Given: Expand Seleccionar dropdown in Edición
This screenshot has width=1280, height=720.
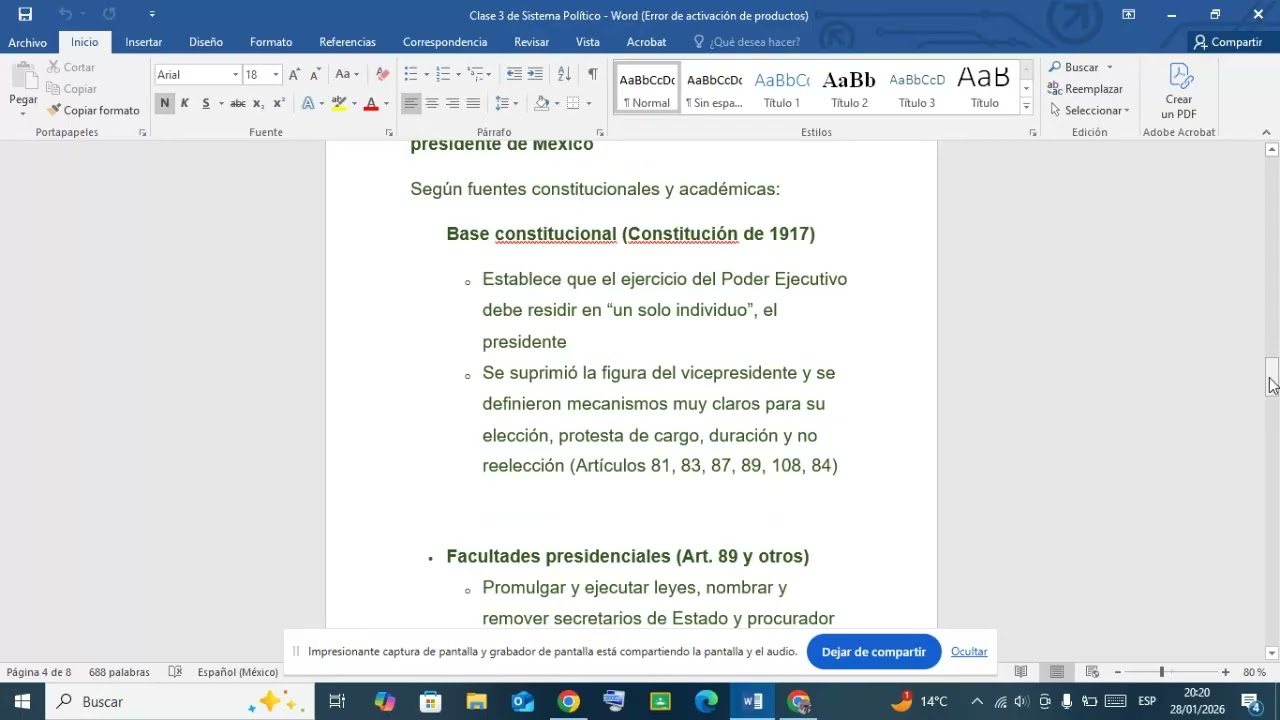Looking at the screenshot, I should point(1090,110).
